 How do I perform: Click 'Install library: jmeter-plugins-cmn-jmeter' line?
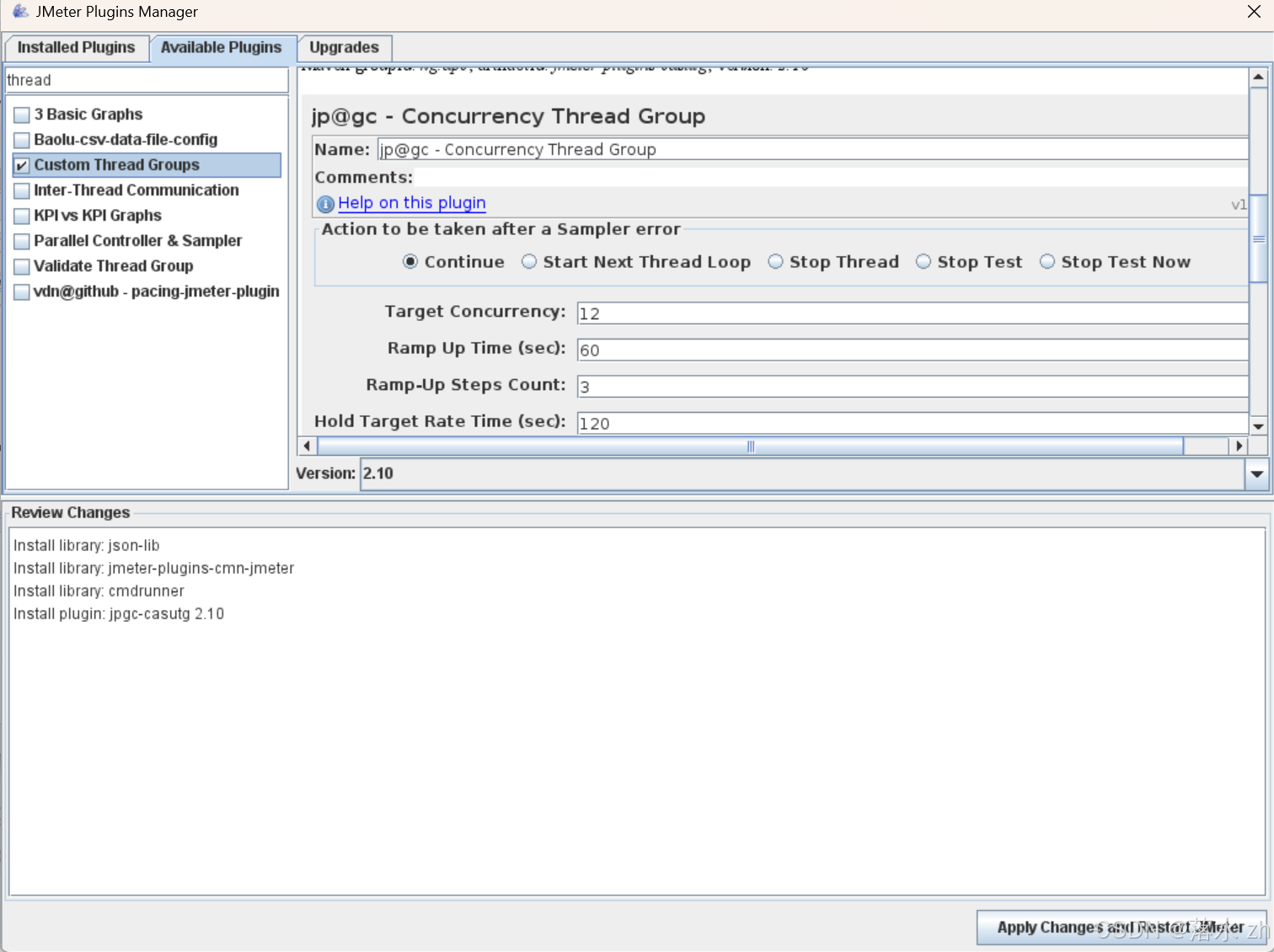click(x=153, y=569)
